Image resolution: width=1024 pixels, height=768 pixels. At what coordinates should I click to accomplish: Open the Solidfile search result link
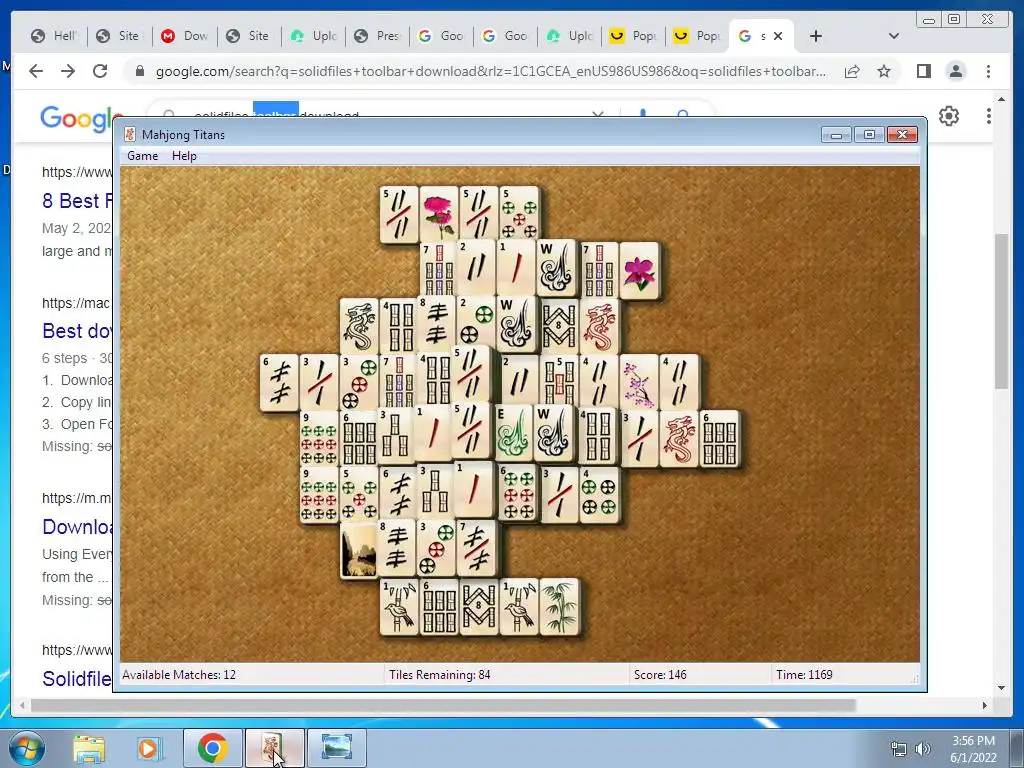point(77,679)
